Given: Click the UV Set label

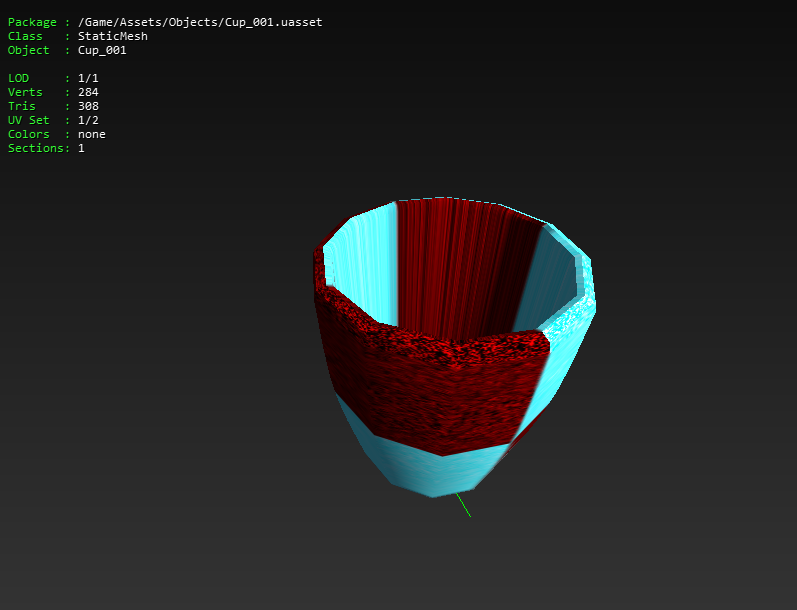Looking at the screenshot, I should pyautogui.click(x=28, y=120).
